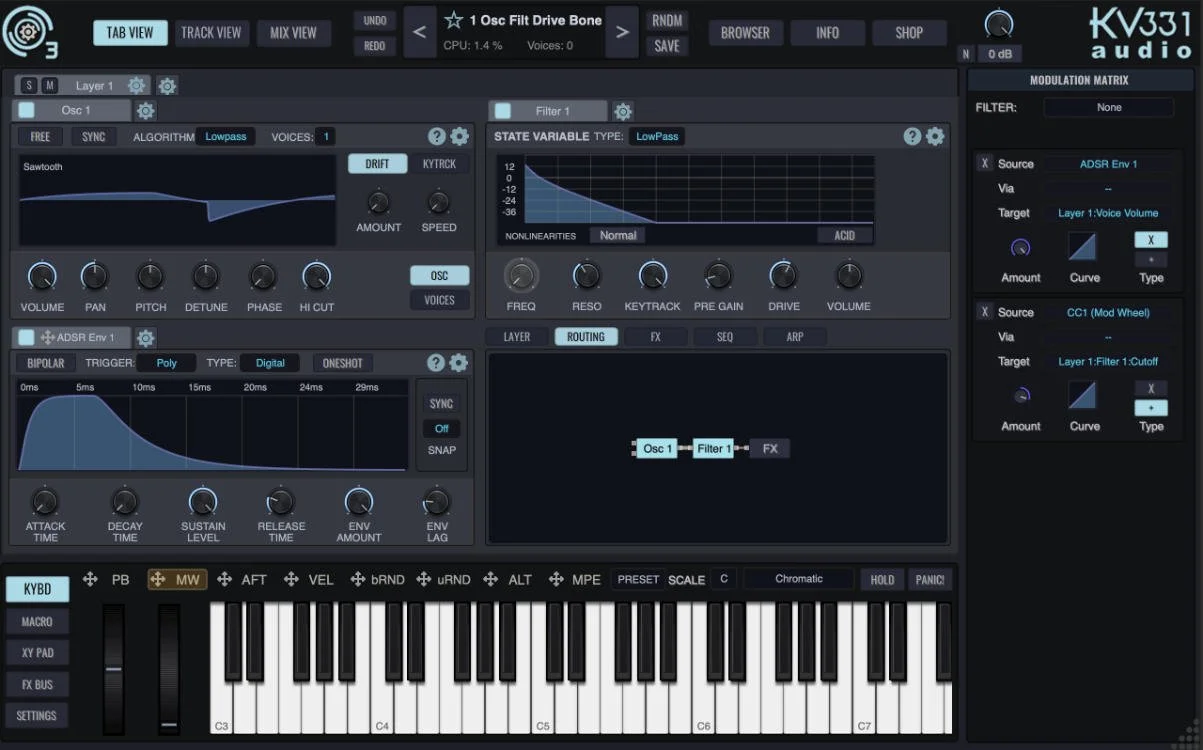Viewport: 1203px width, 750px height.
Task: Toggle BIPOLAR mode on ADSR Env 1
Action: coord(44,362)
